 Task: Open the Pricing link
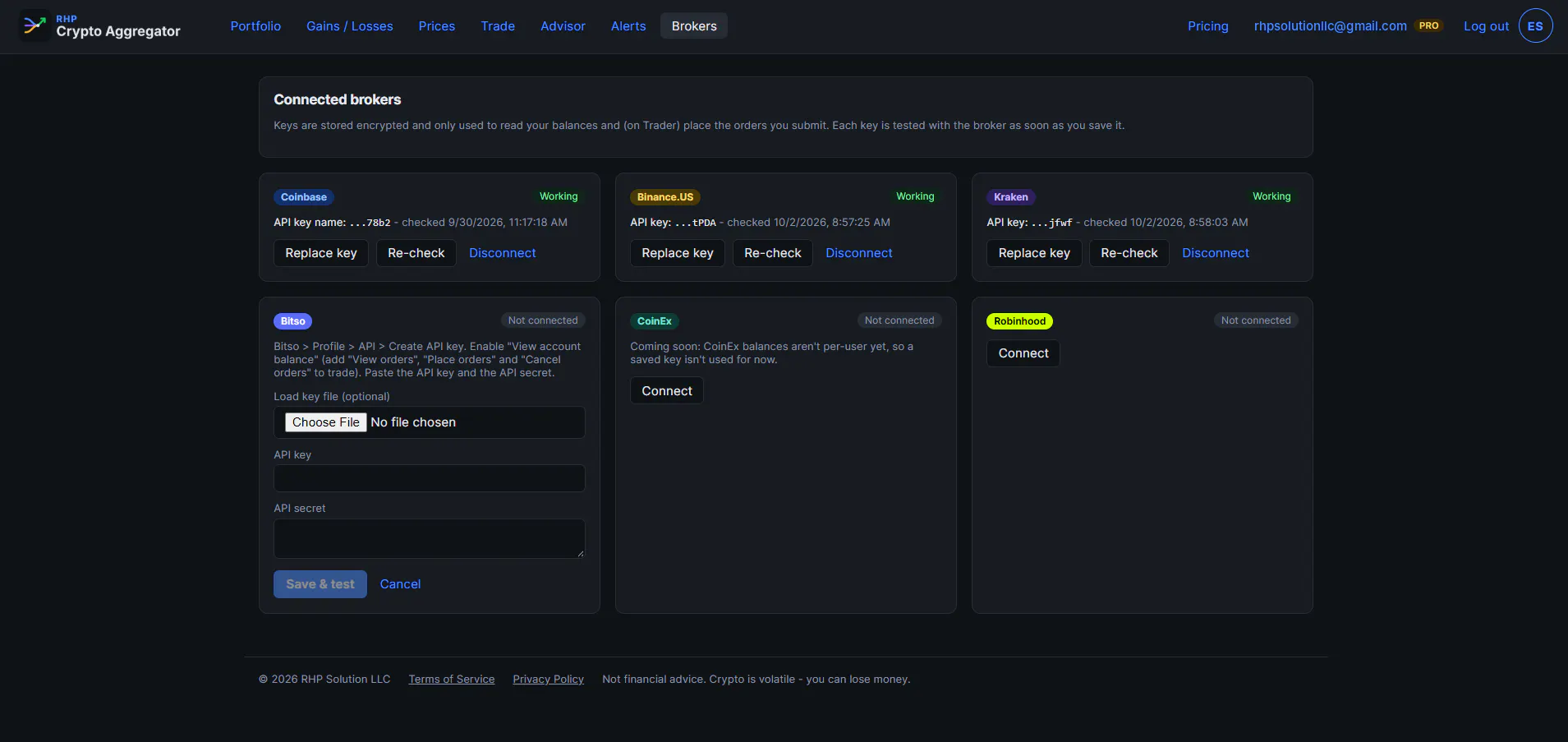point(1207,25)
